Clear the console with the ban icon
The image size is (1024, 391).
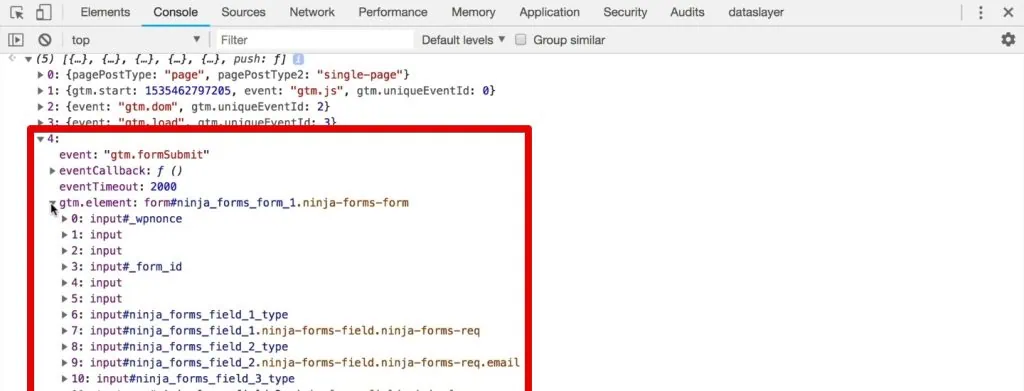44,40
